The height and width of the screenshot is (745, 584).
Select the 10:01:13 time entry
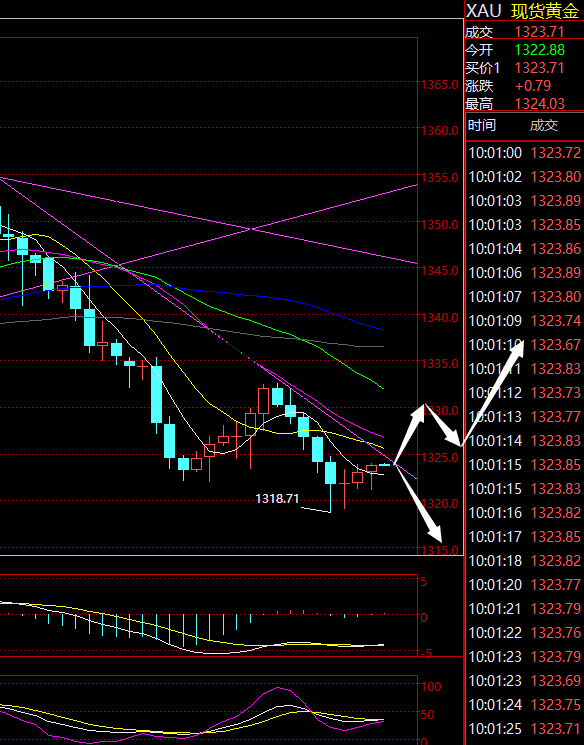click(495, 417)
